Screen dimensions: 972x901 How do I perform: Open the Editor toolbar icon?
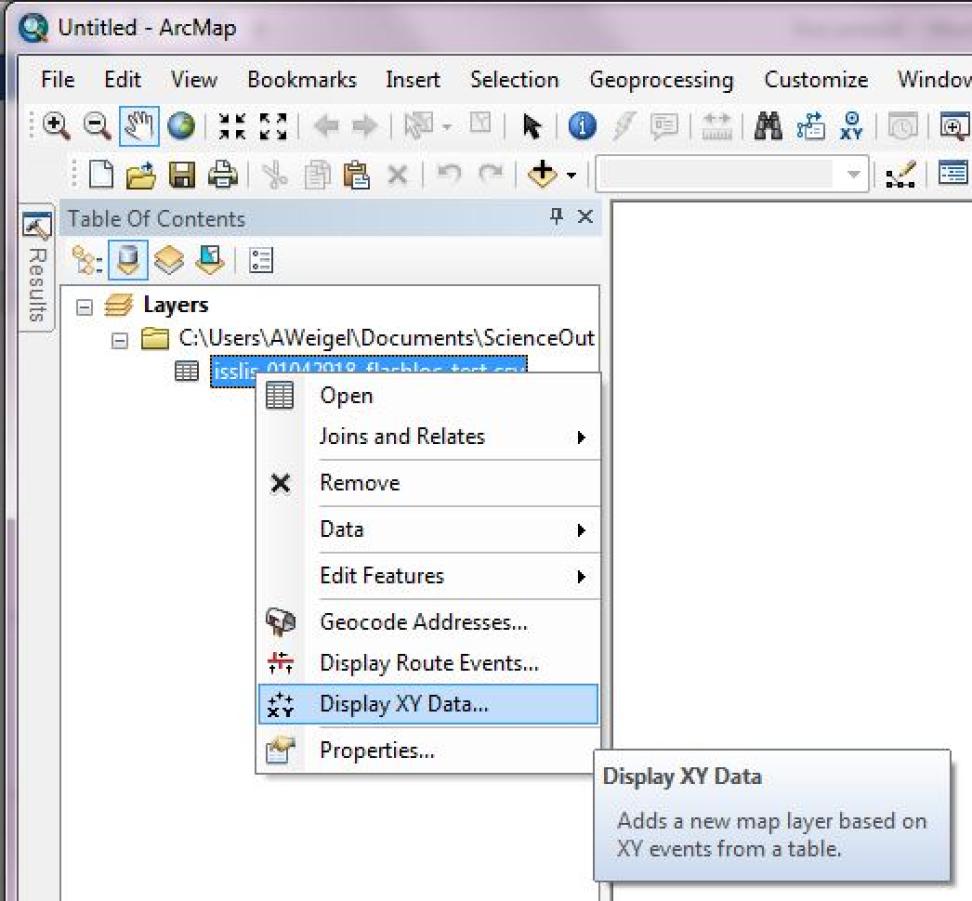(x=901, y=175)
